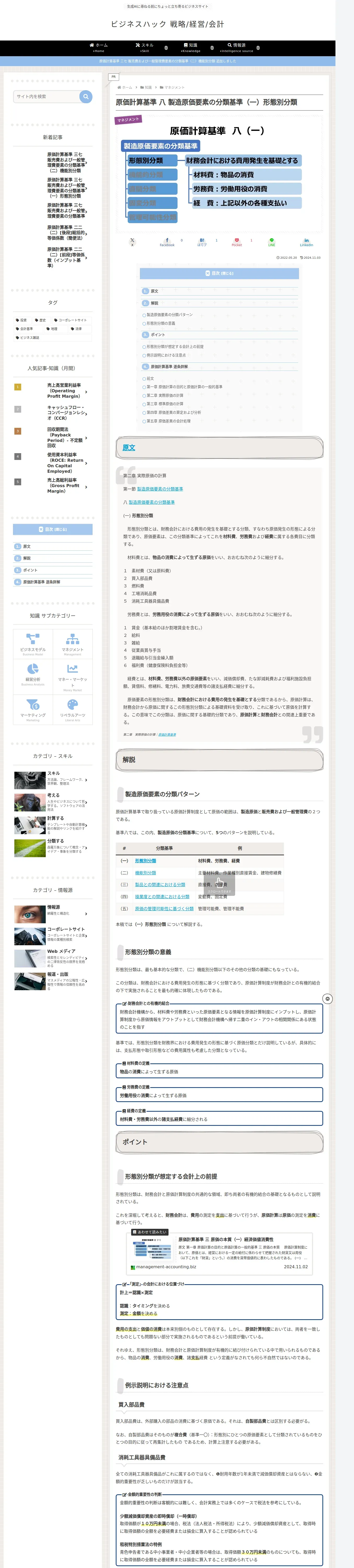Click 原価の管理可能性に基づく分類 table link
Screen dimensions: 354x1568
click(x=164, y=909)
